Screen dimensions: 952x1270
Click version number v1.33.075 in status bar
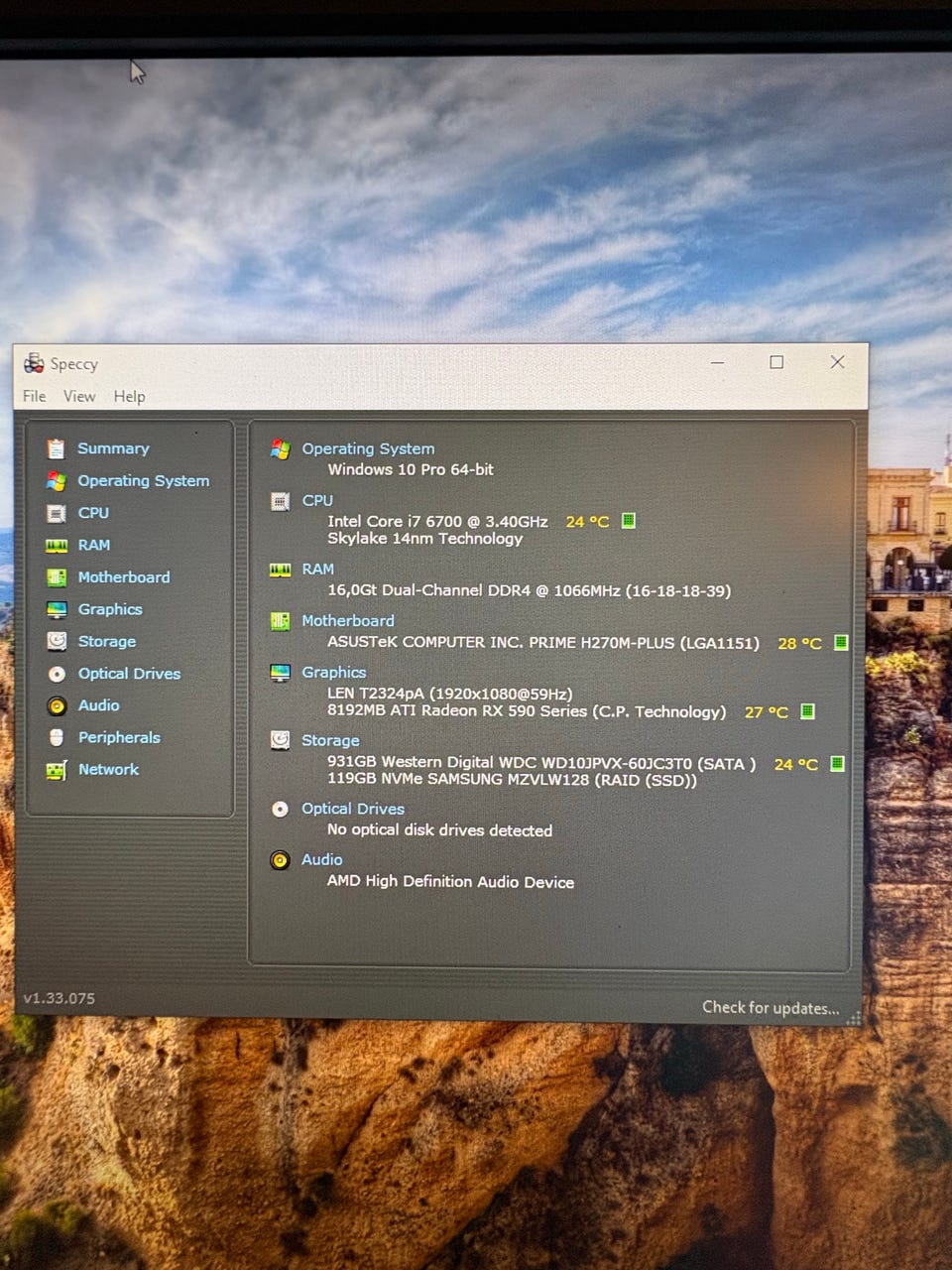click(x=59, y=998)
